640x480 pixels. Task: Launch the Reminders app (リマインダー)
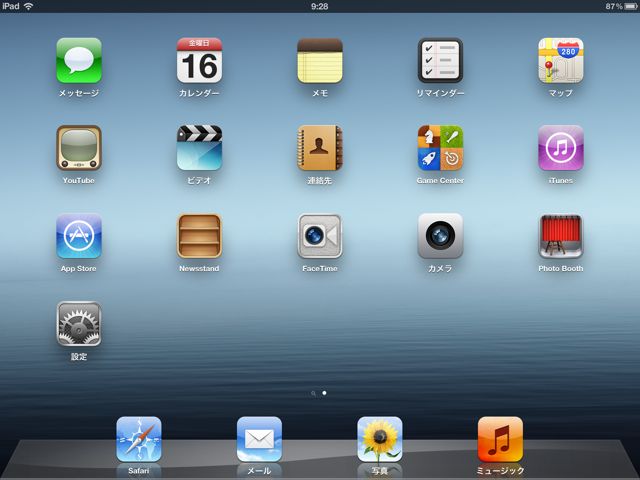coord(440,60)
